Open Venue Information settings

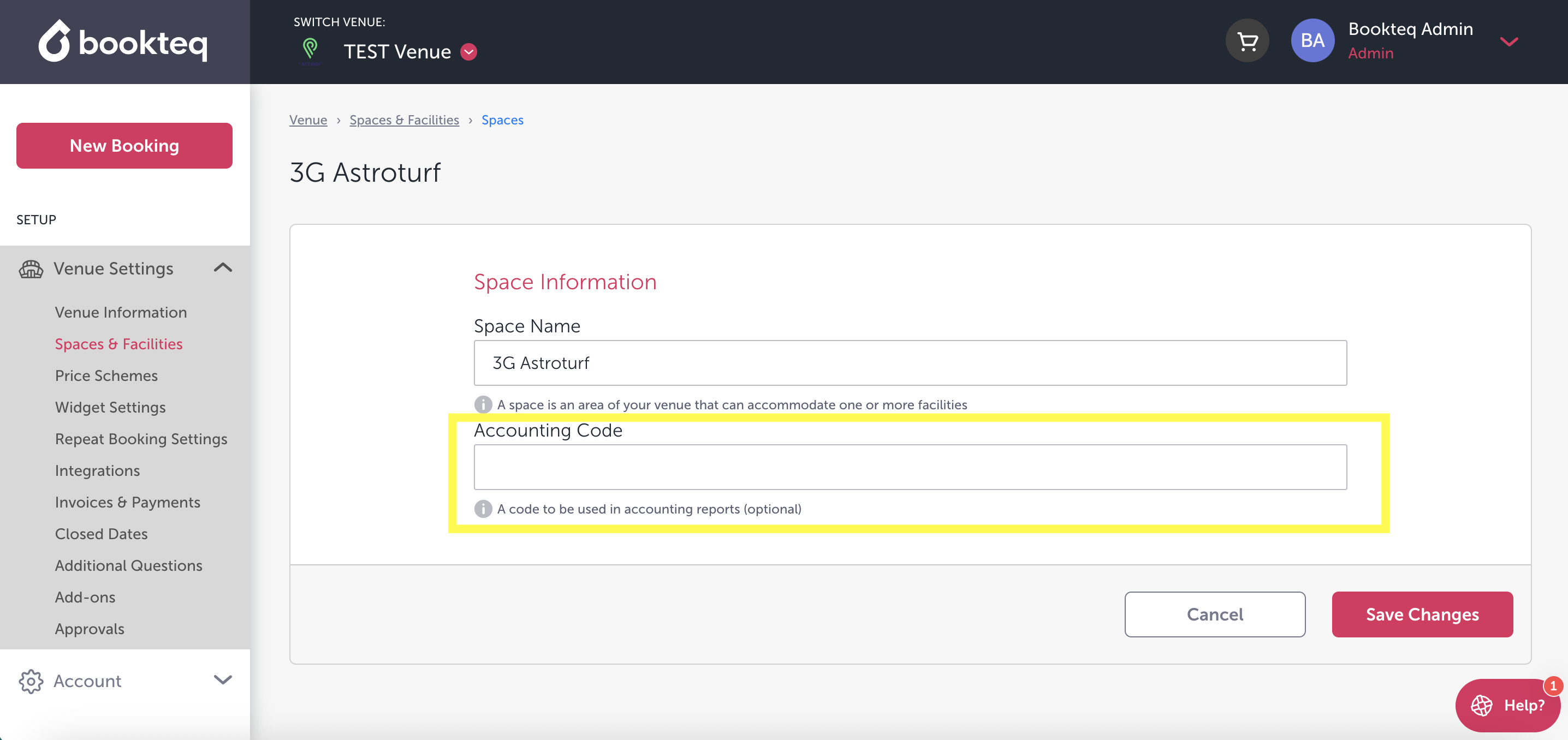coord(121,312)
